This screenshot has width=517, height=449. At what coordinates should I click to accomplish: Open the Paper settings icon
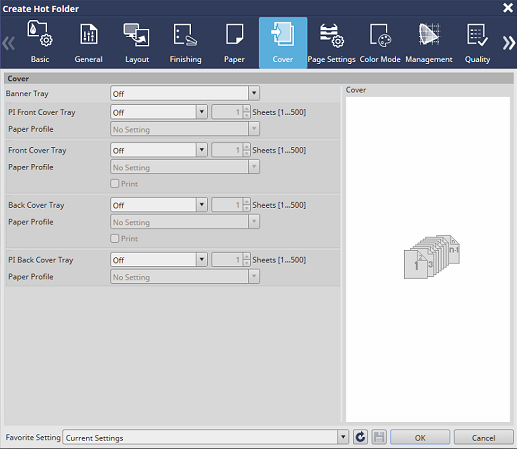coord(234,34)
